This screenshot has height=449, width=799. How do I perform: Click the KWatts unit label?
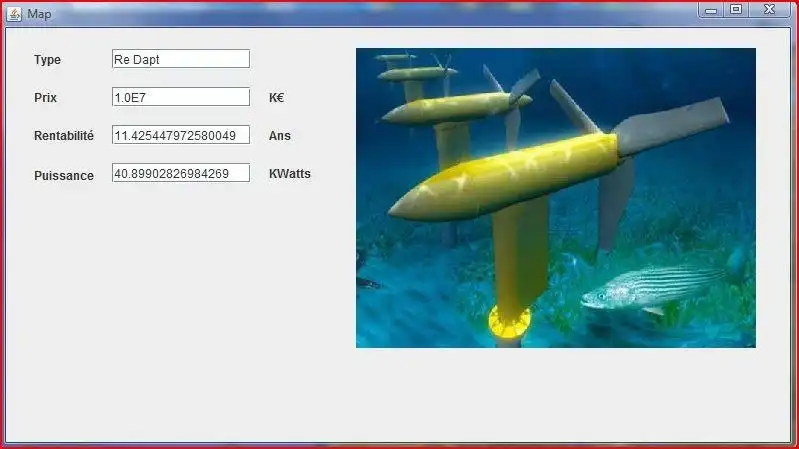pyautogui.click(x=289, y=174)
